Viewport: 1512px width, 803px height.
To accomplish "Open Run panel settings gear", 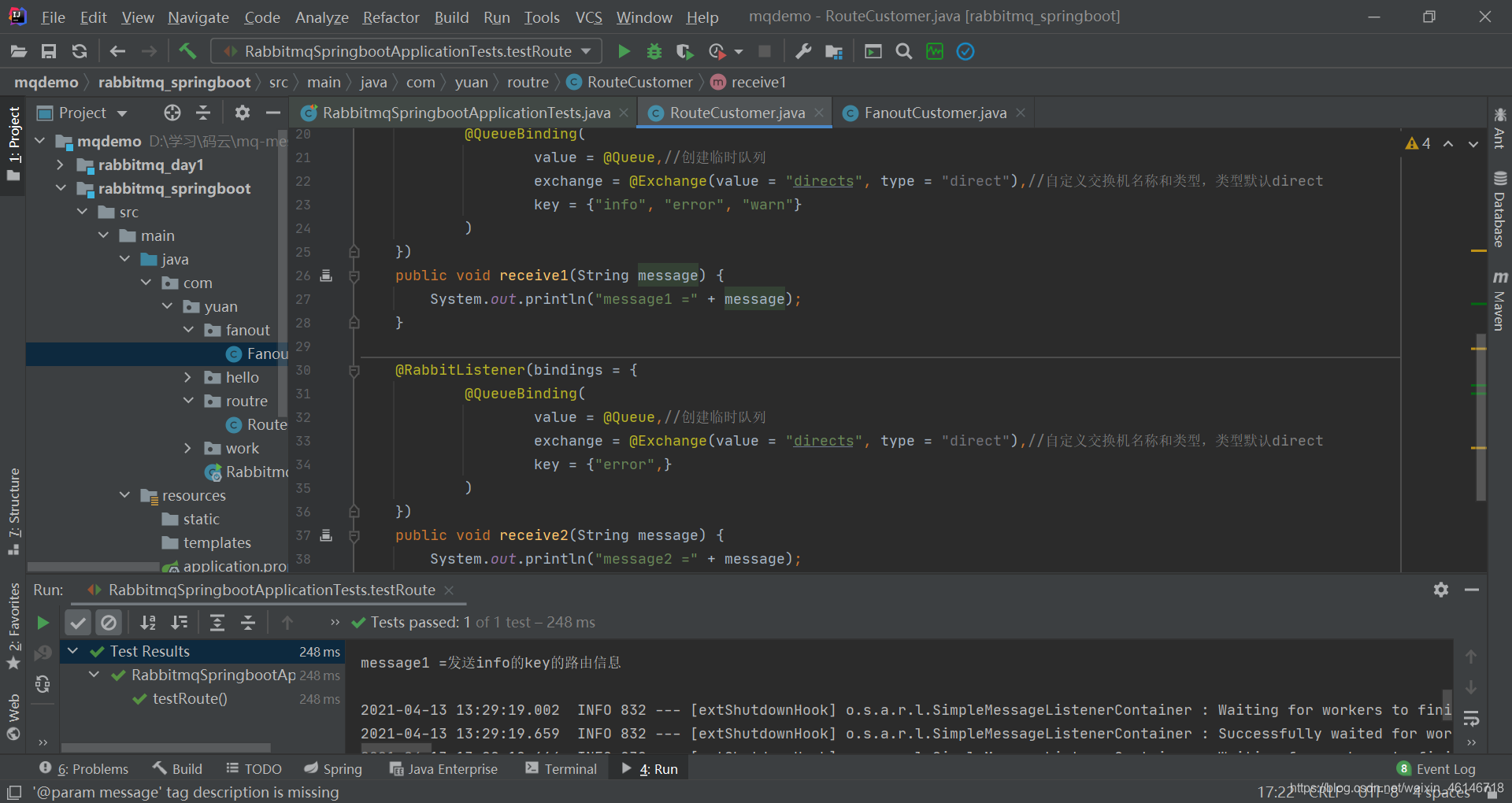I will click(1441, 590).
